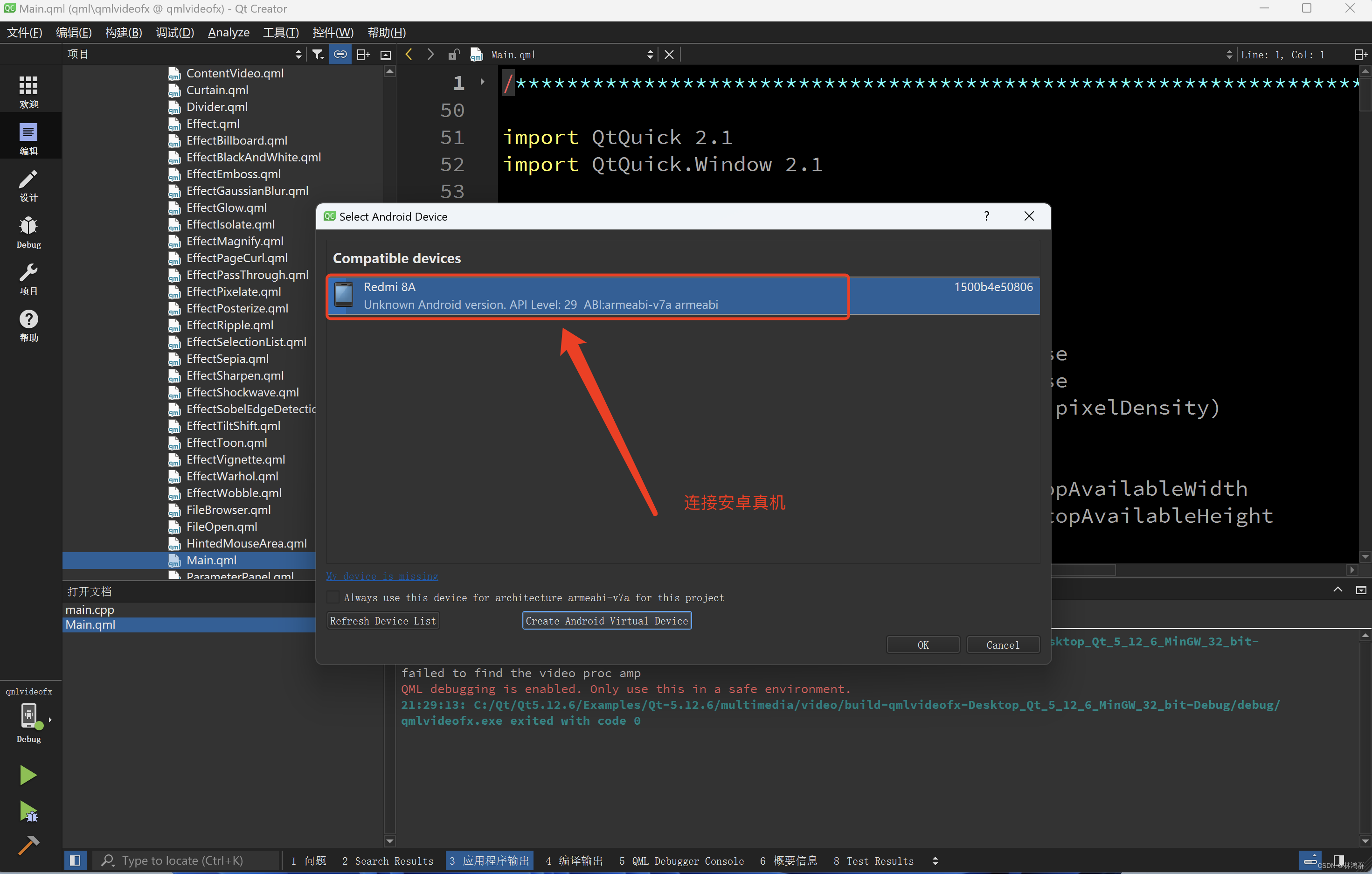The image size is (1372, 874).
Task: Build project with the hammer icon
Action: pyautogui.click(x=28, y=846)
